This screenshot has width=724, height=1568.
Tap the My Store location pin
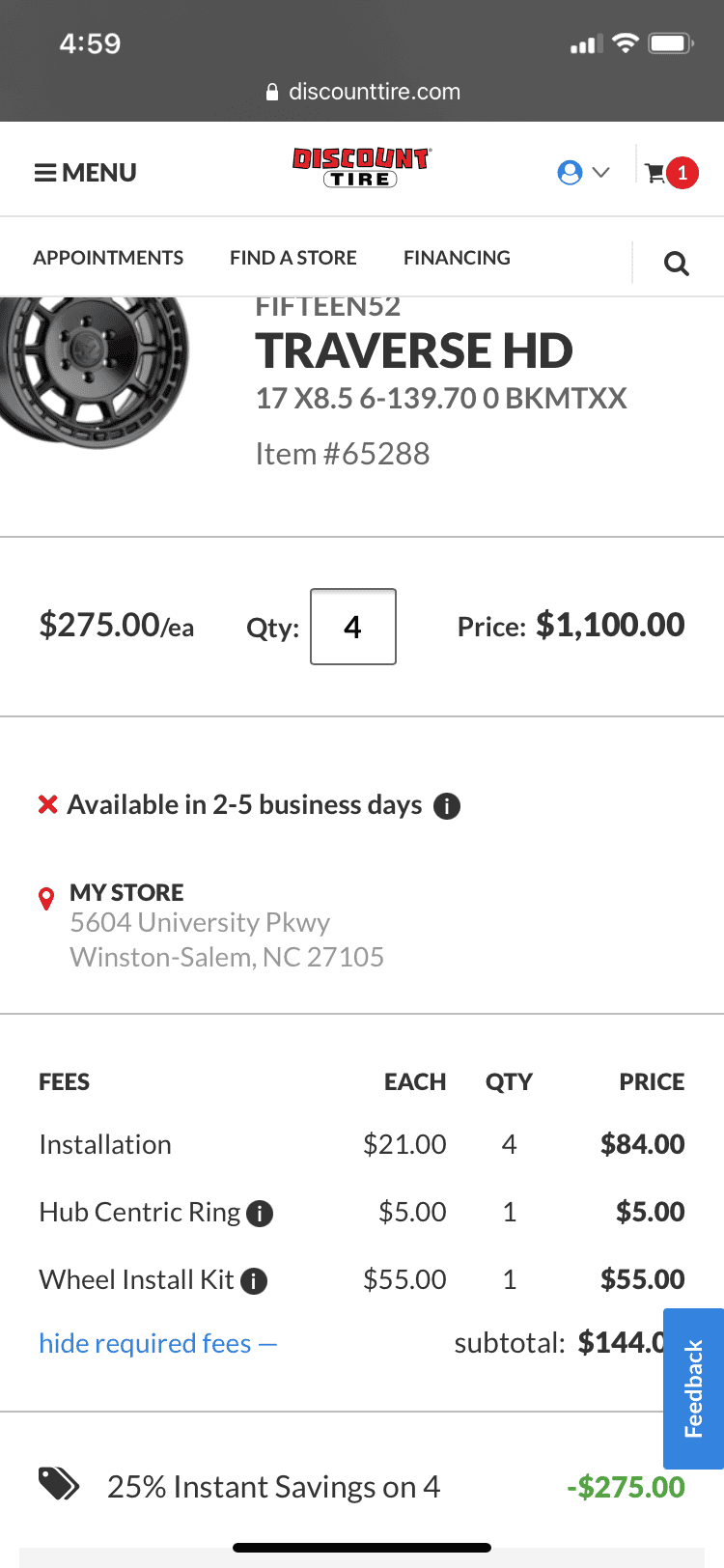[x=45, y=899]
